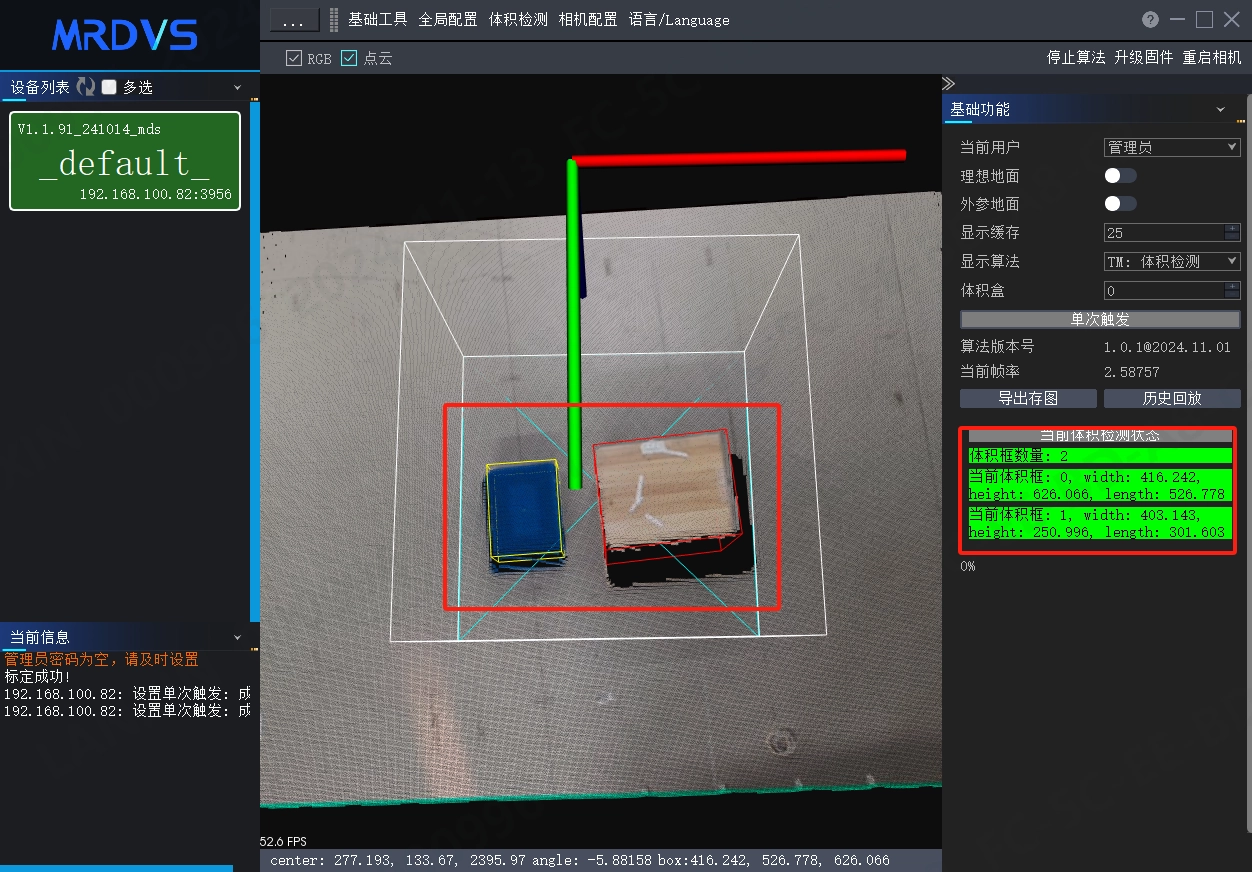Screen dimensions: 1252x872
Task: Click the 历史回放 button
Action: click(x=1172, y=398)
